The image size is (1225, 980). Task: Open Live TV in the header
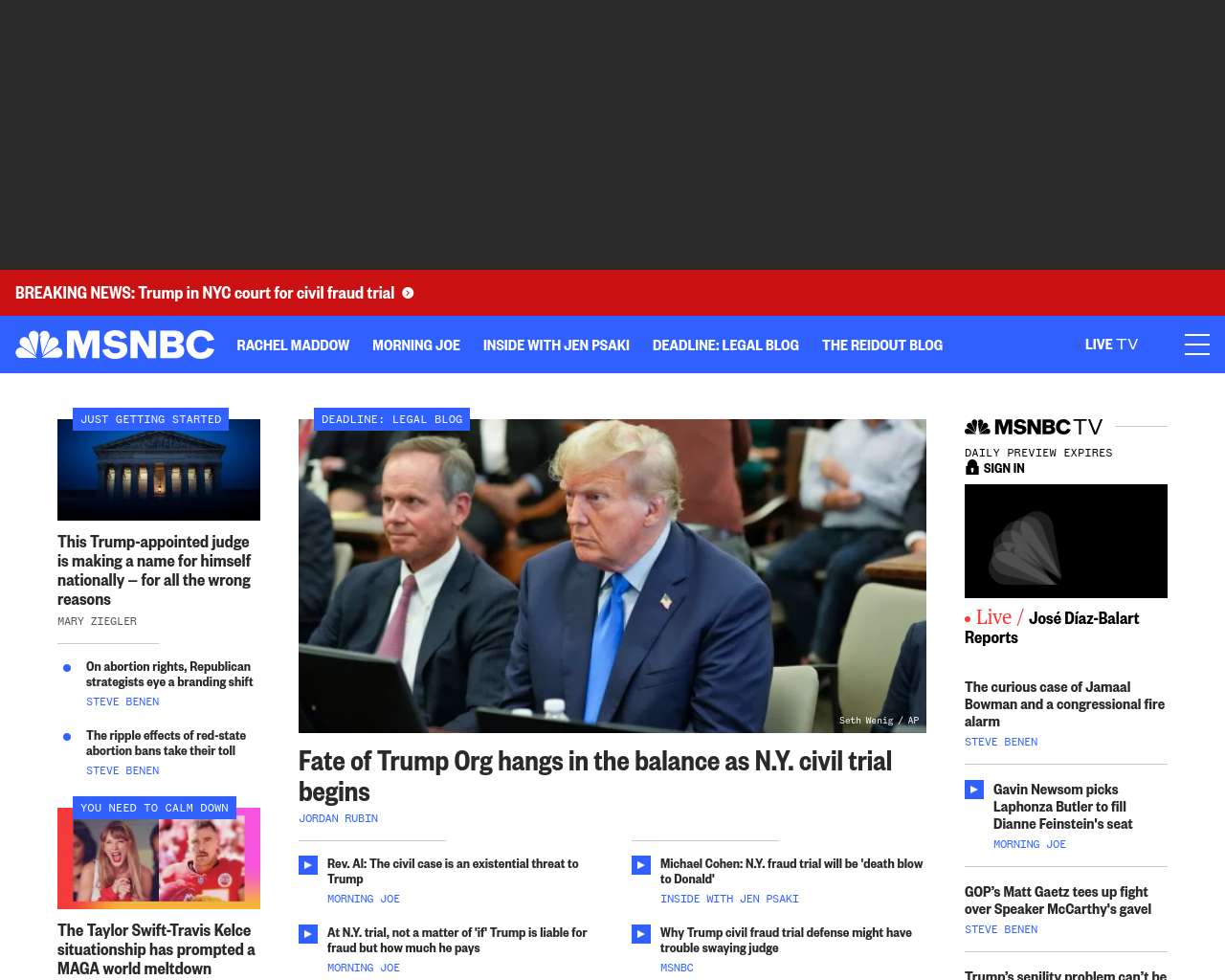point(1111,345)
